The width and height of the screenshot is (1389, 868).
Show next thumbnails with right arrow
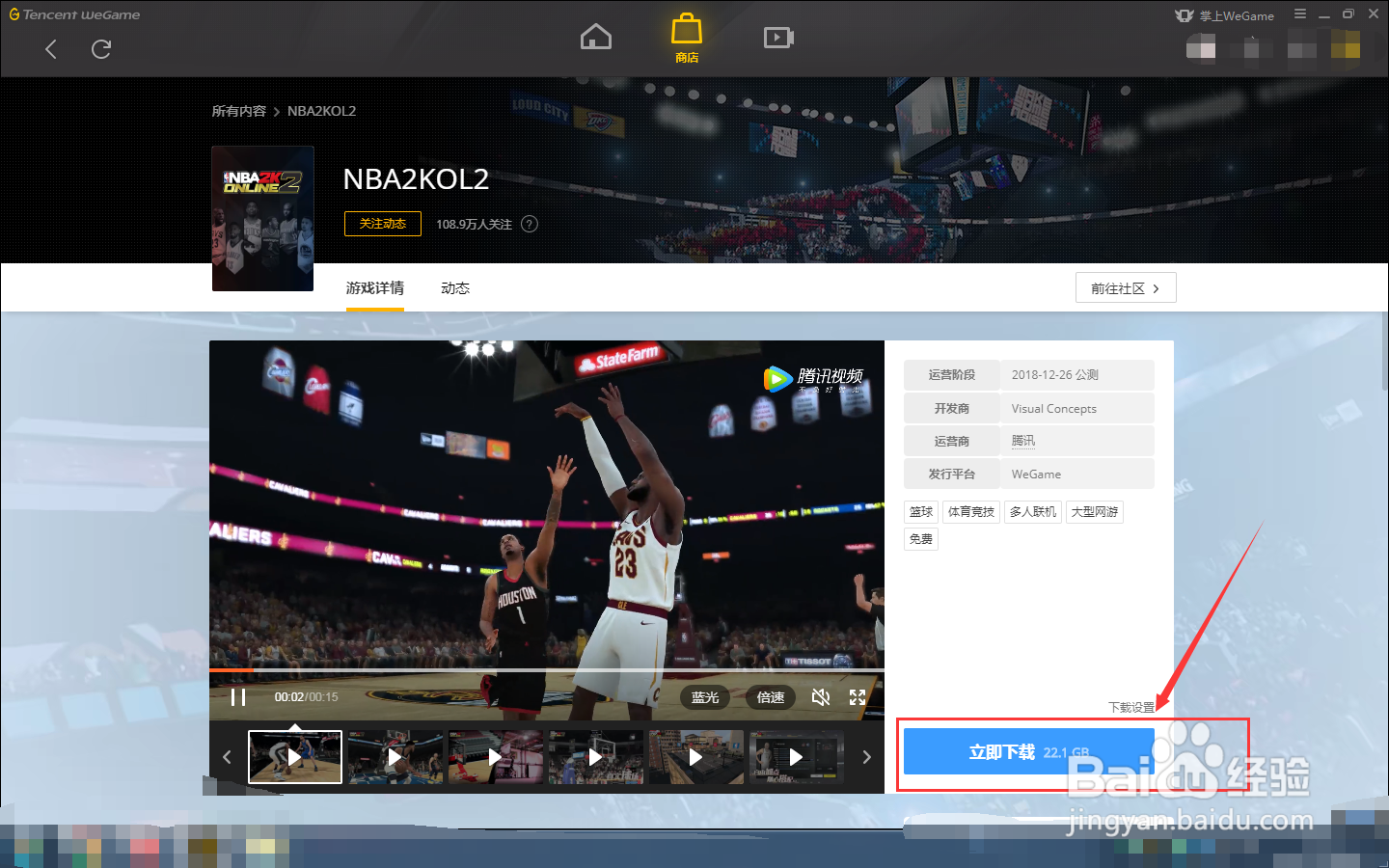coord(866,757)
